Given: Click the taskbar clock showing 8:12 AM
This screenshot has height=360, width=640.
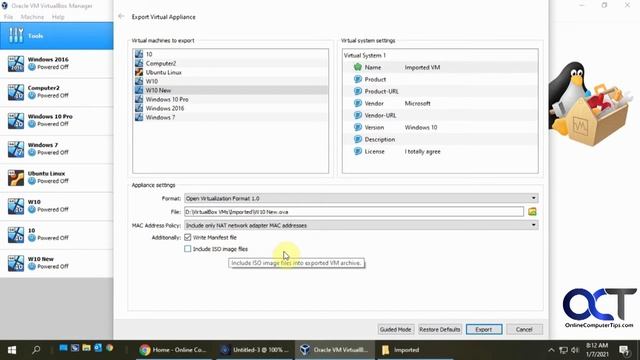Looking at the screenshot, I should 597,350.
